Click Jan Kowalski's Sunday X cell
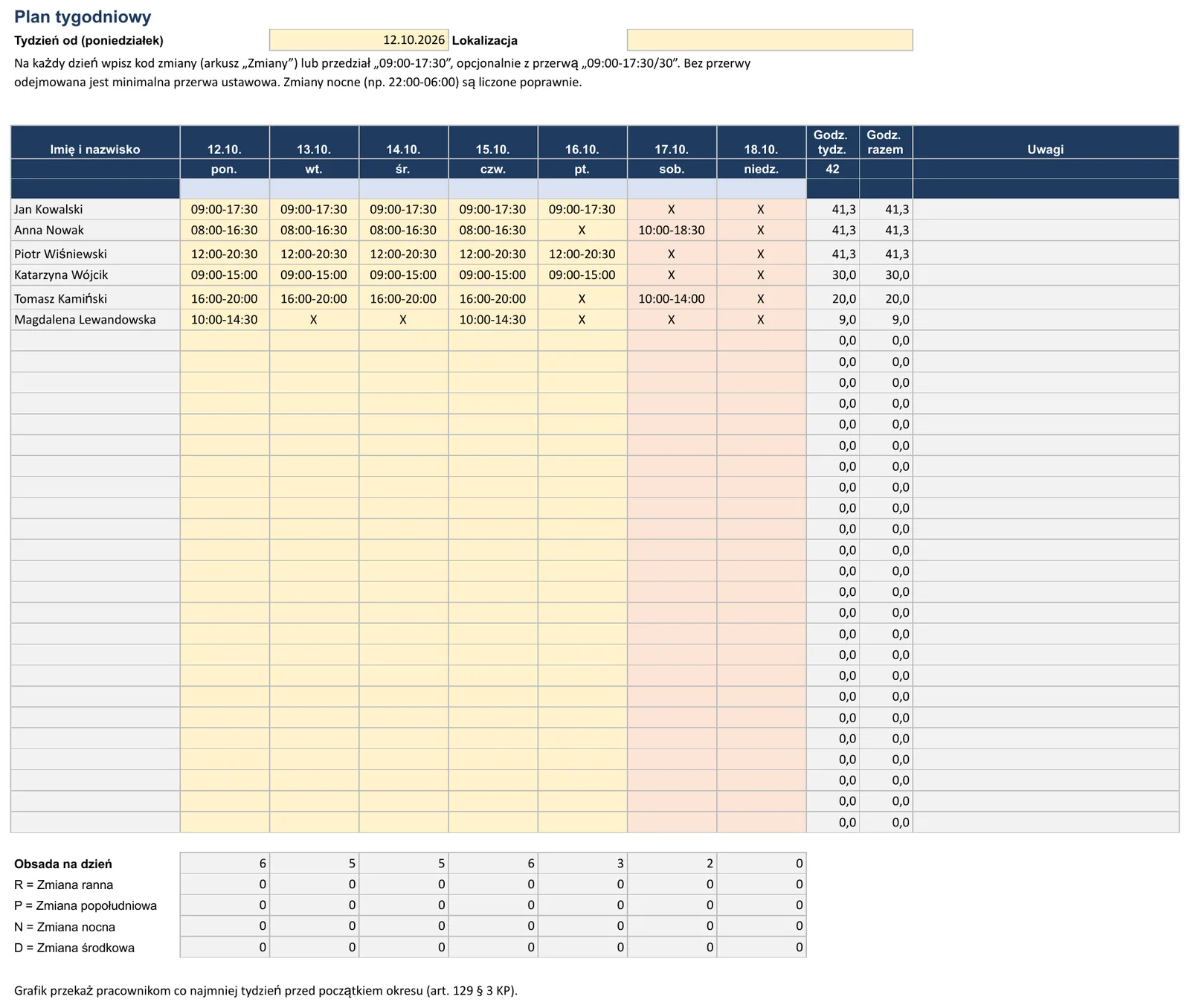Screen dimensions: 1190x1008 point(761,210)
